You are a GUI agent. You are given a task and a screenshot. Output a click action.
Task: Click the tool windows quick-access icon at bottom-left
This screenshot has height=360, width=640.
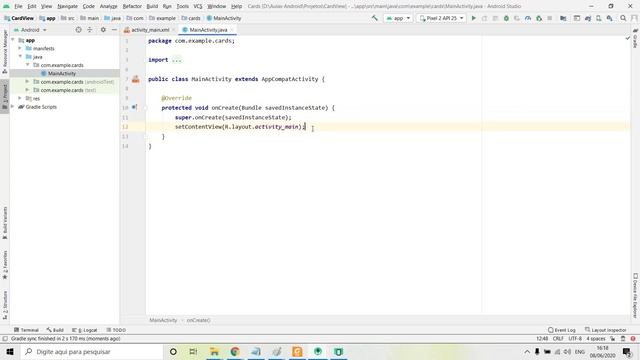pyautogui.click(x=5, y=338)
